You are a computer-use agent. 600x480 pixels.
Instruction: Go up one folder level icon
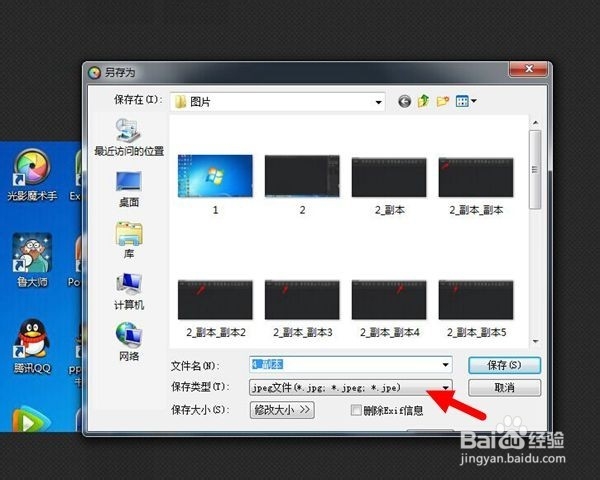tap(423, 101)
